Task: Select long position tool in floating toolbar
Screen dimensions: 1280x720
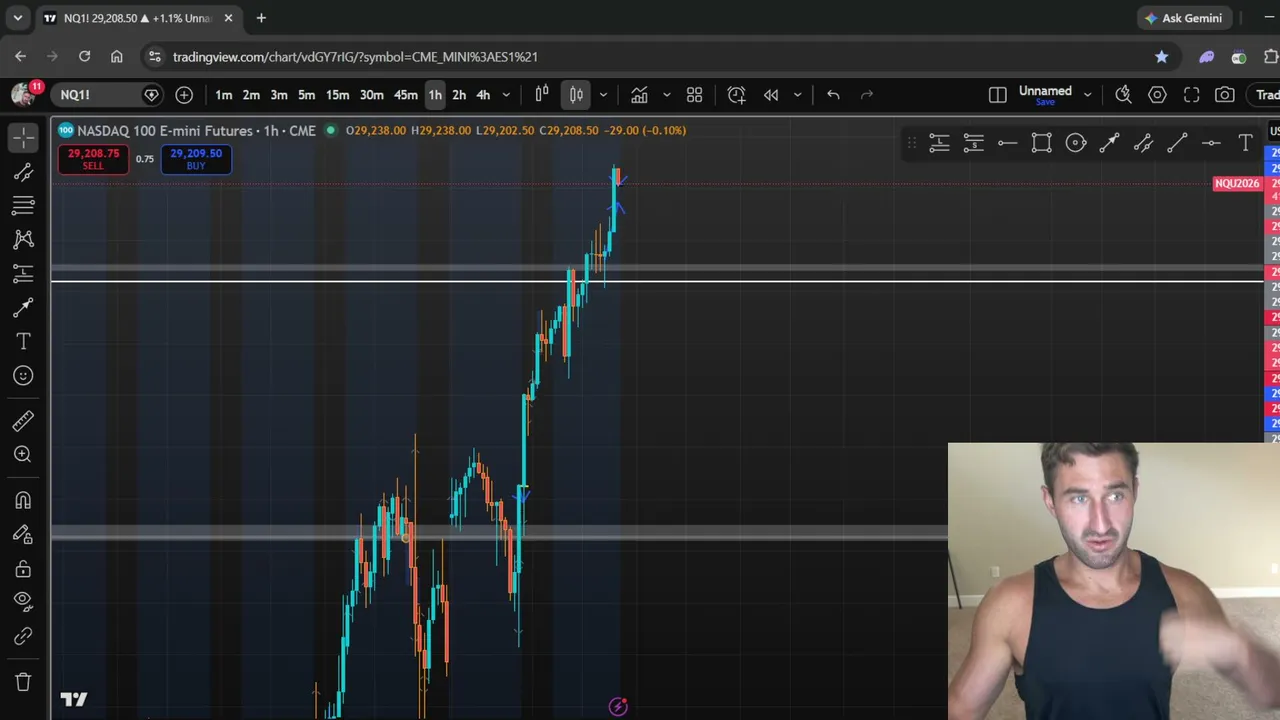Action: point(939,143)
